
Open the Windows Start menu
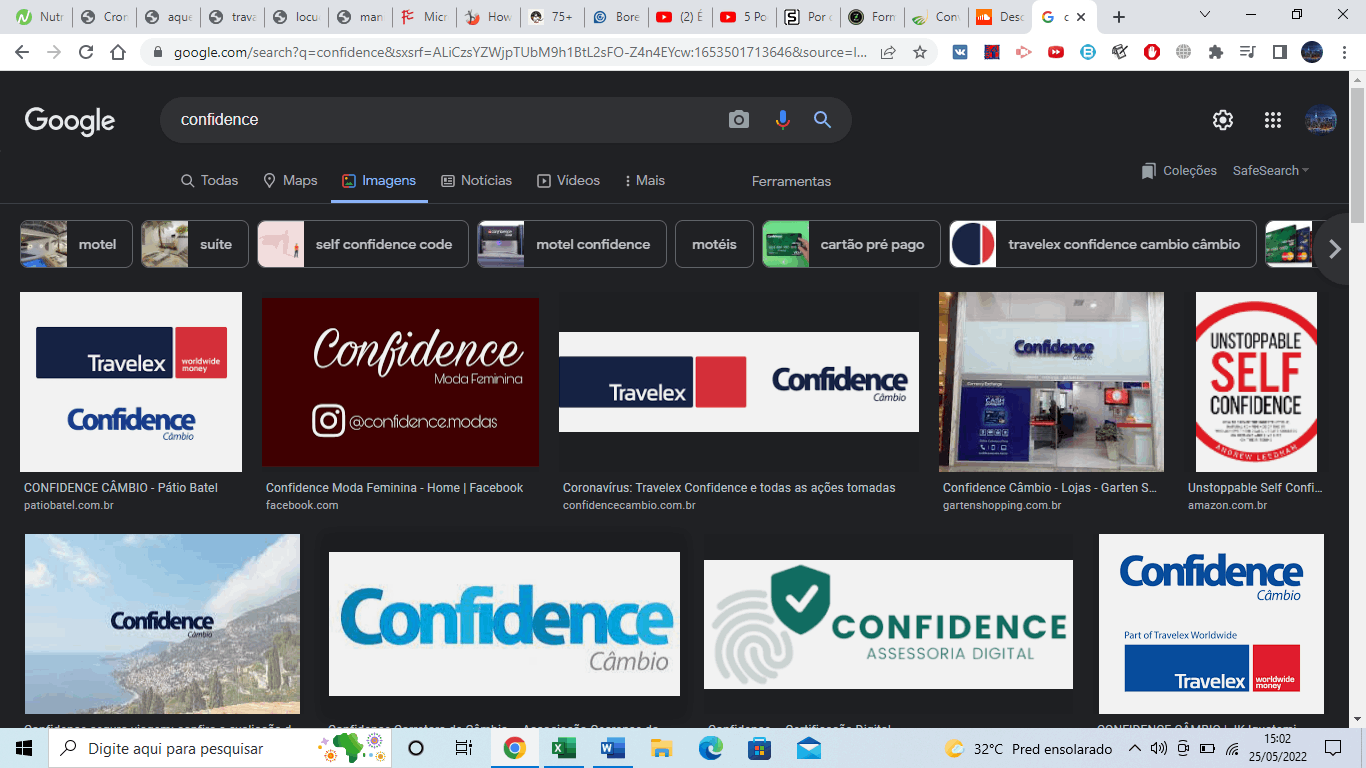[x=24, y=748]
